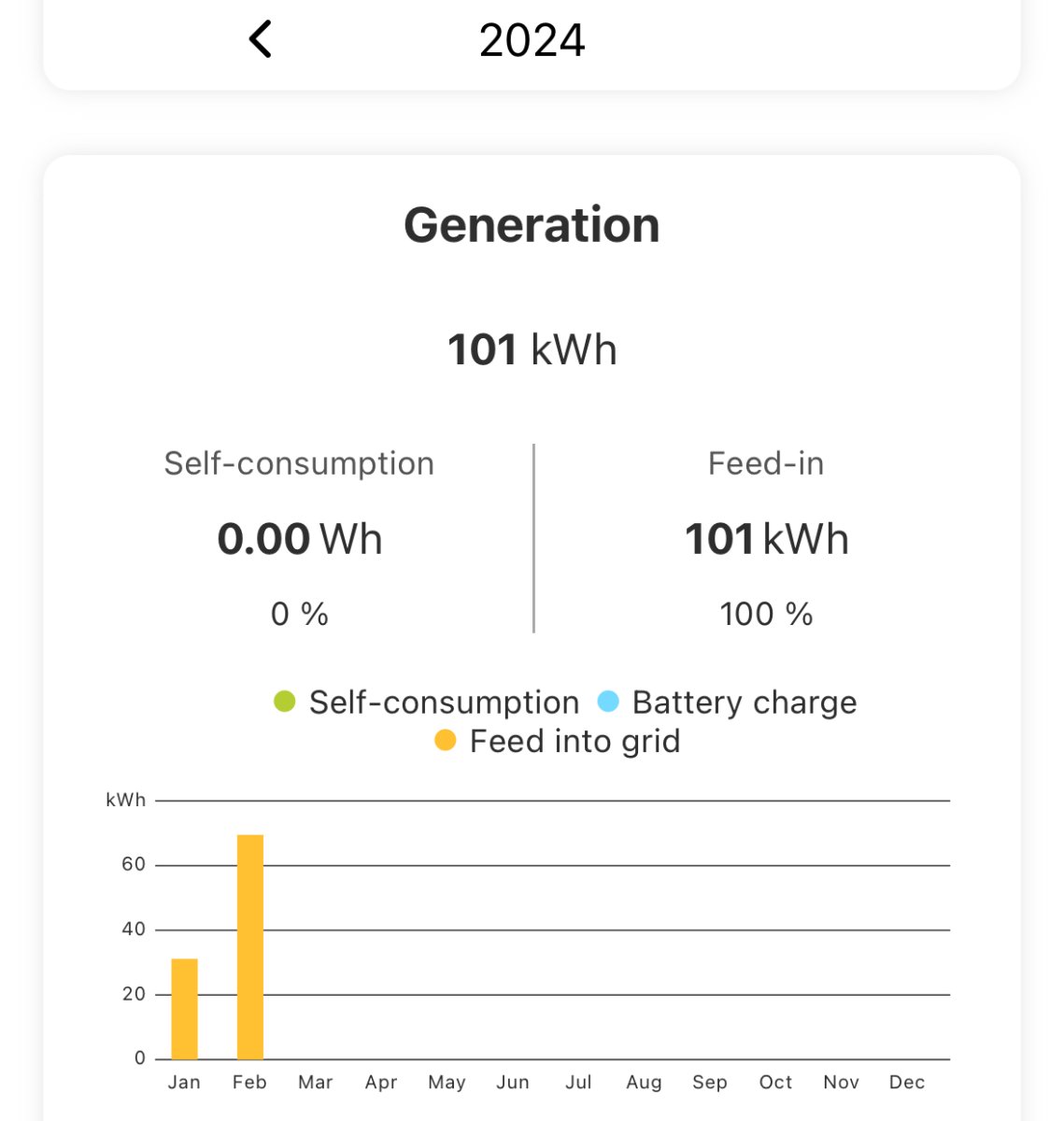Tap the Self-consumption legend label
The width and height of the screenshot is (1064, 1121).
click(444, 702)
